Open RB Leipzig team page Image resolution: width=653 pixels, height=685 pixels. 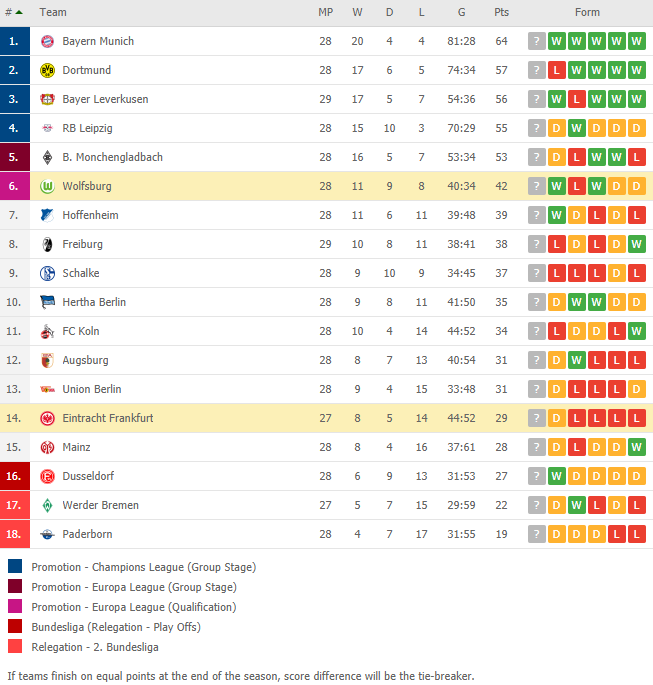pyautogui.click(x=87, y=128)
